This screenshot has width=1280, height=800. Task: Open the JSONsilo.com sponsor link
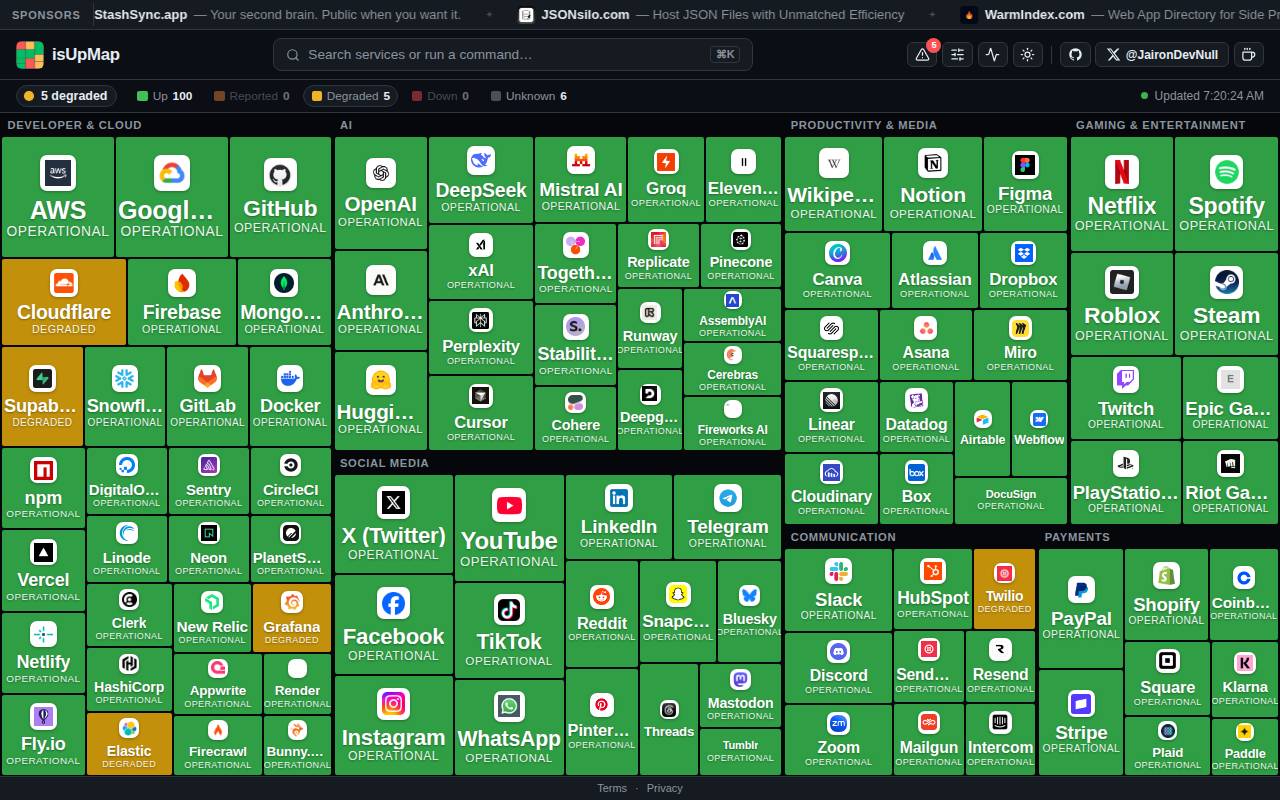(711, 15)
